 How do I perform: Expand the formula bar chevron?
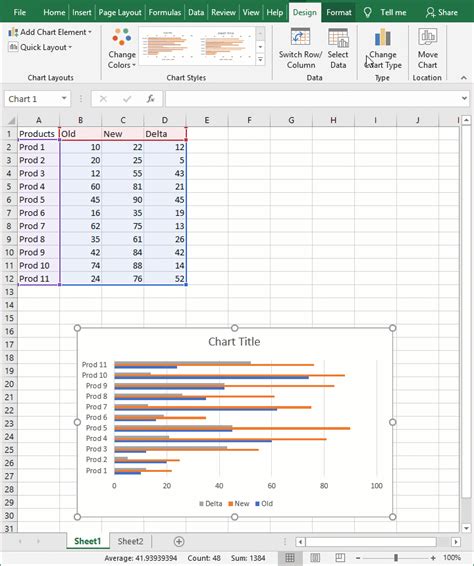(464, 98)
